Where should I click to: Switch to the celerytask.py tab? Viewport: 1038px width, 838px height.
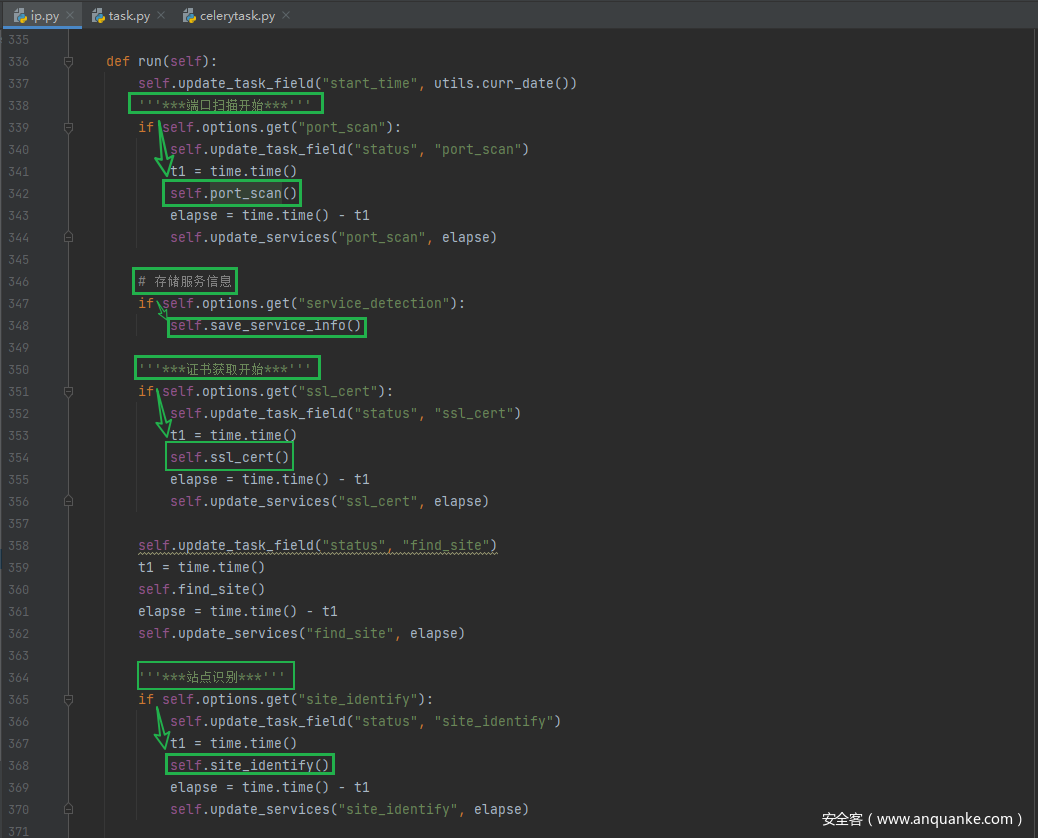coord(238,16)
